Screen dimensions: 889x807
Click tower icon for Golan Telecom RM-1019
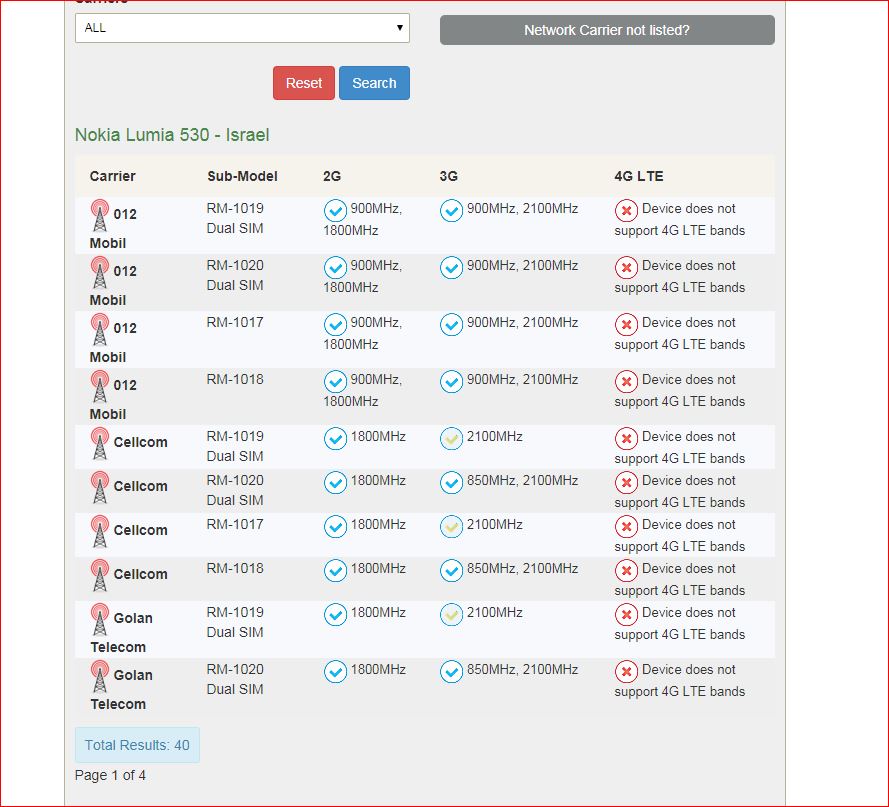pos(100,619)
